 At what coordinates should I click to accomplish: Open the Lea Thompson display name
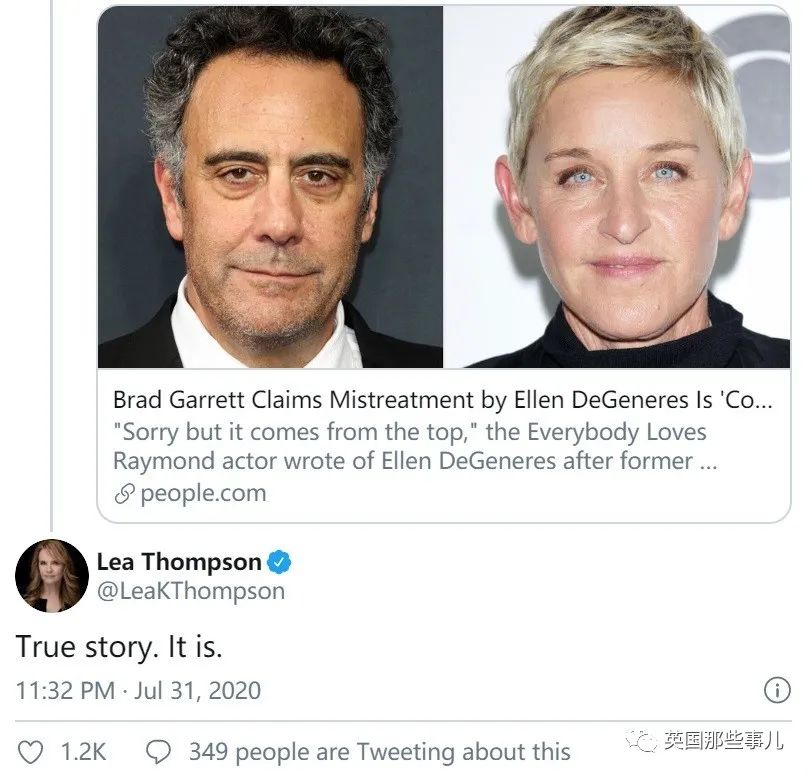(x=178, y=563)
